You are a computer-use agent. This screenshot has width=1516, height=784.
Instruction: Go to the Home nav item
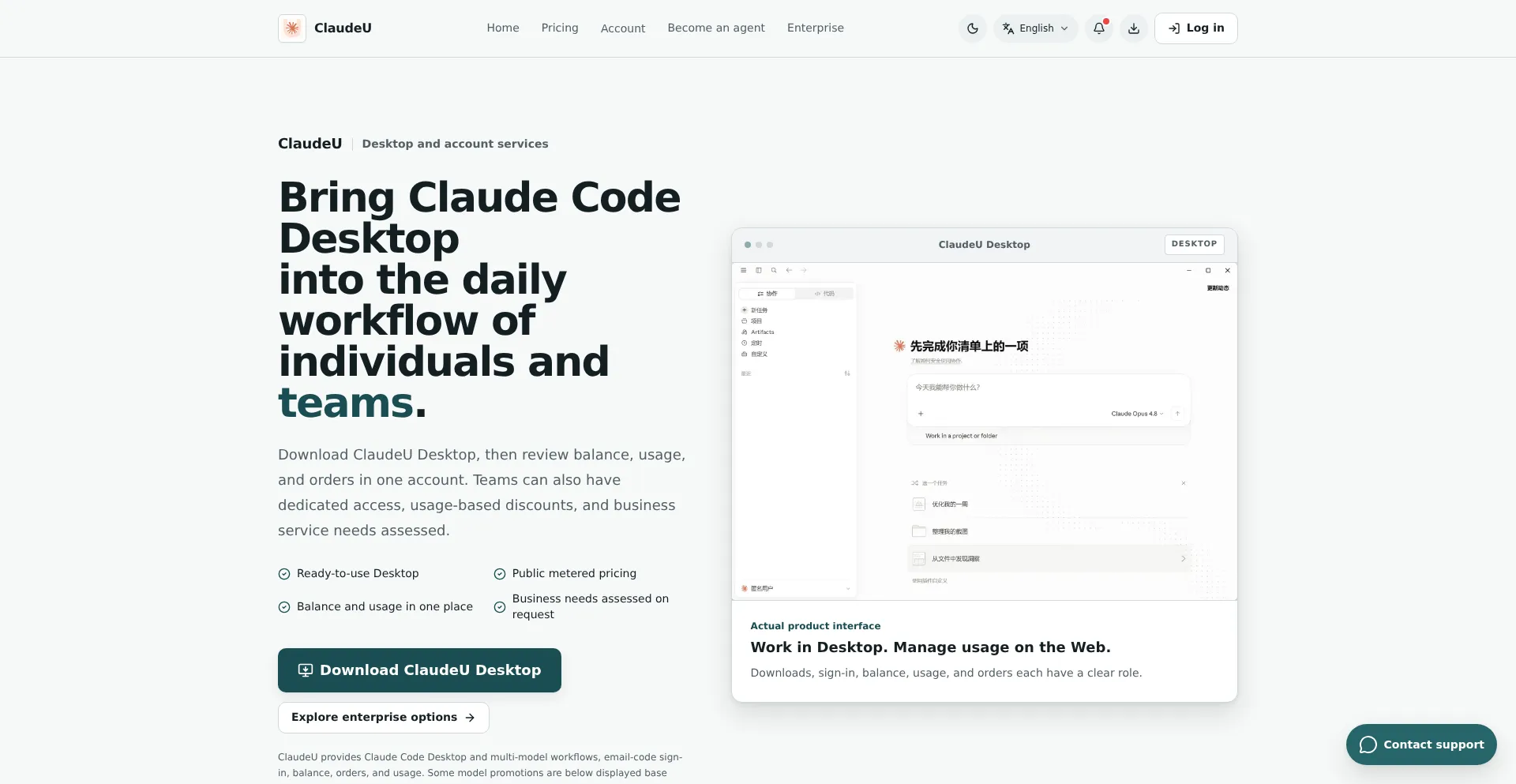[503, 28]
